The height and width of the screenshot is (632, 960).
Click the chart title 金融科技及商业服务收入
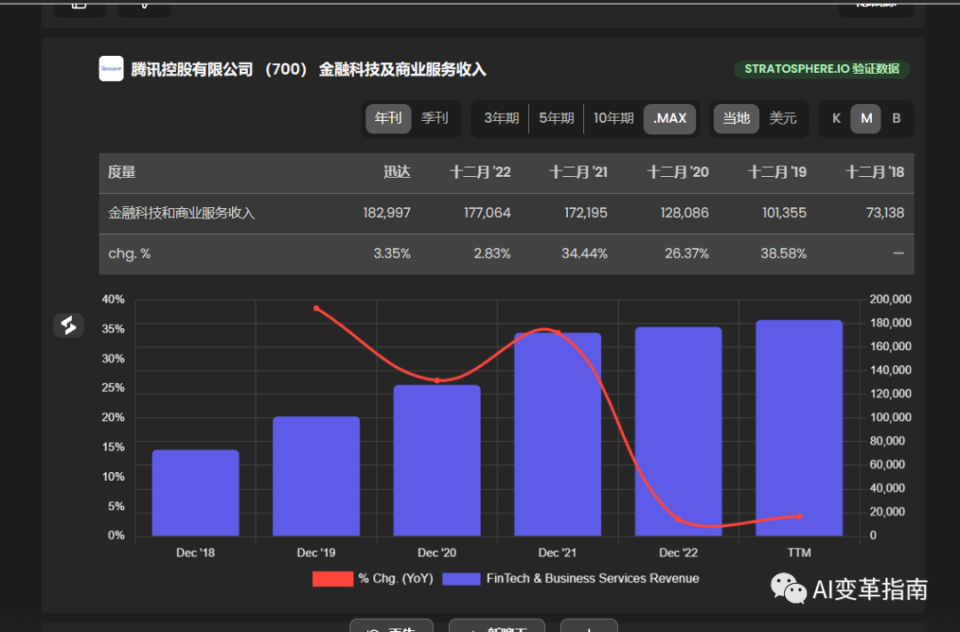(402, 69)
